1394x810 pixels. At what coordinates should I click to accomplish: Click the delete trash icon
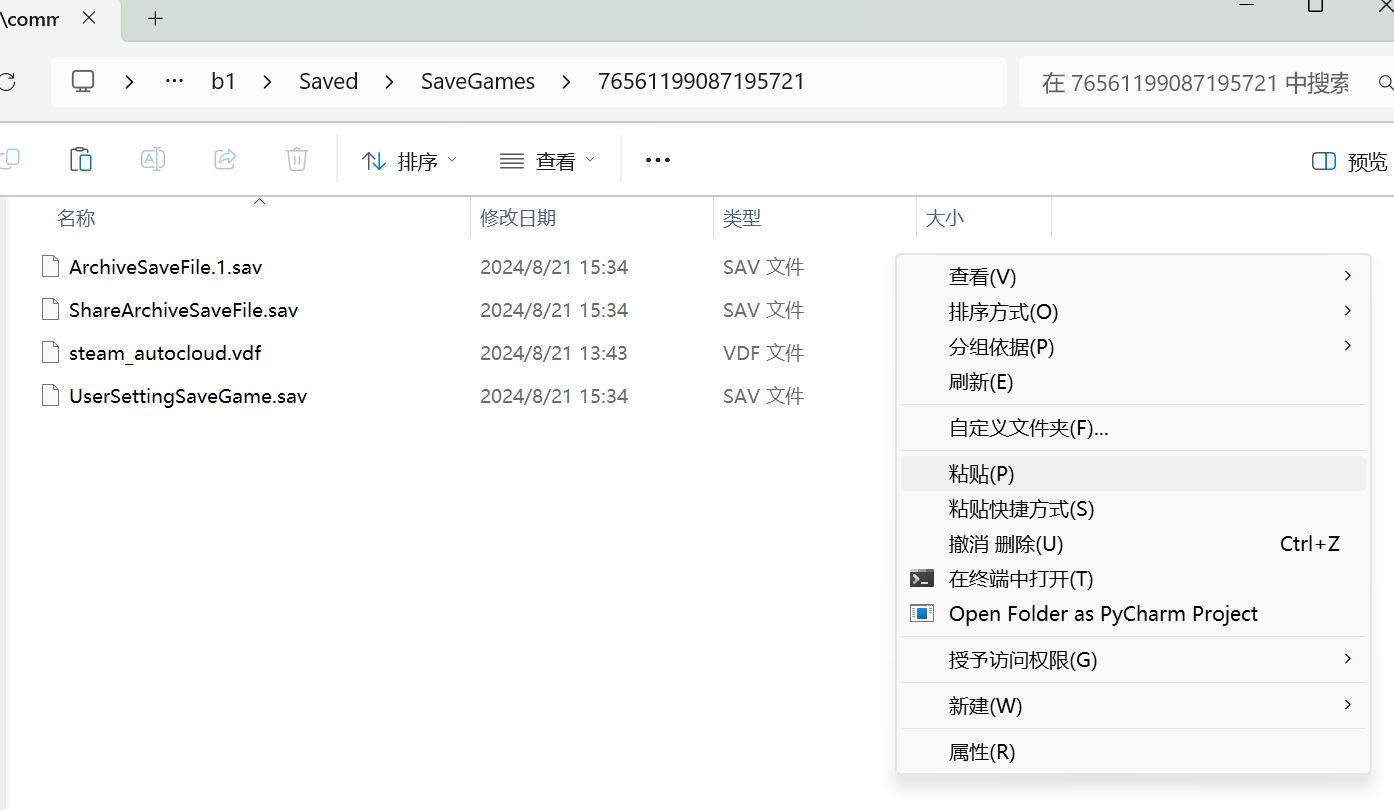tap(296, 160)
